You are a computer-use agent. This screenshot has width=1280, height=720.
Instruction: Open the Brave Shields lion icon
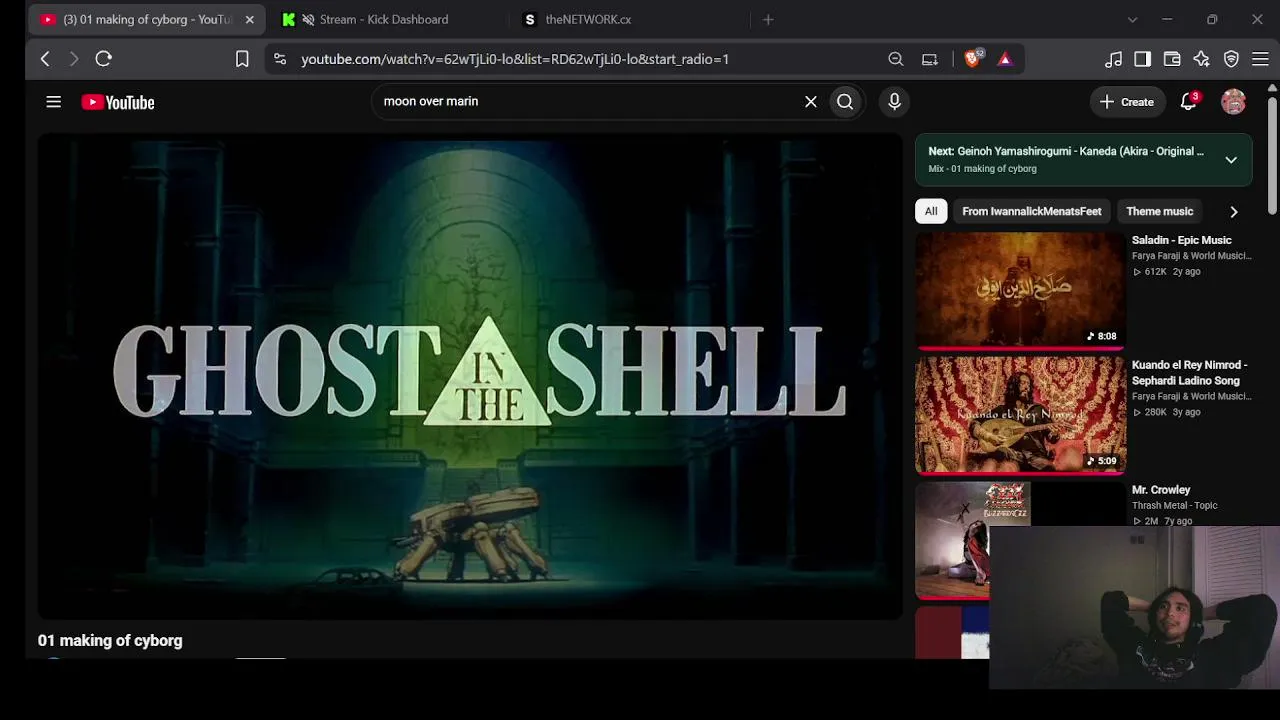coord(972,59)
